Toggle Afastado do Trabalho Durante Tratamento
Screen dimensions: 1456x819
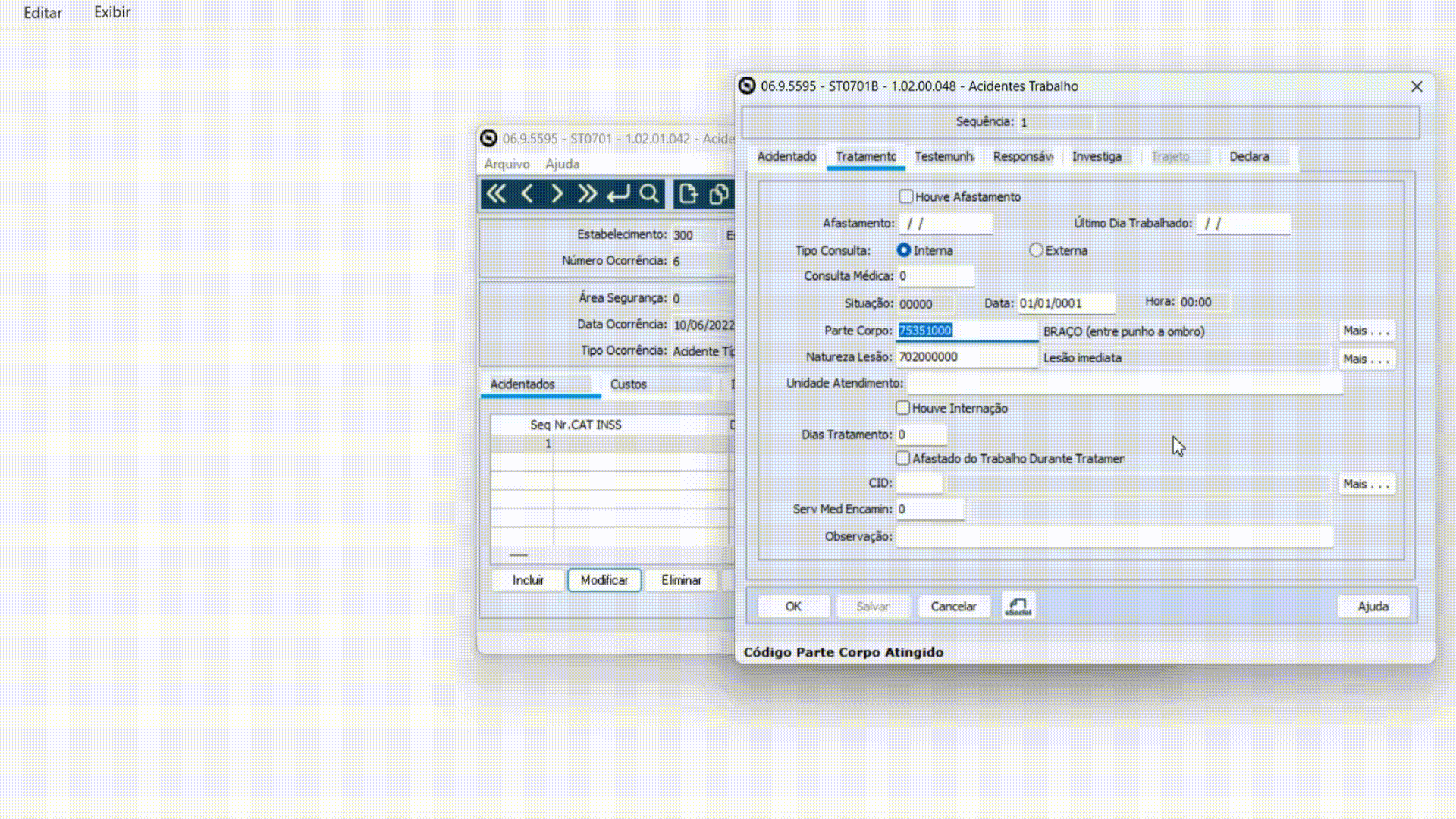pyautogui.click(x=902, y=458)
